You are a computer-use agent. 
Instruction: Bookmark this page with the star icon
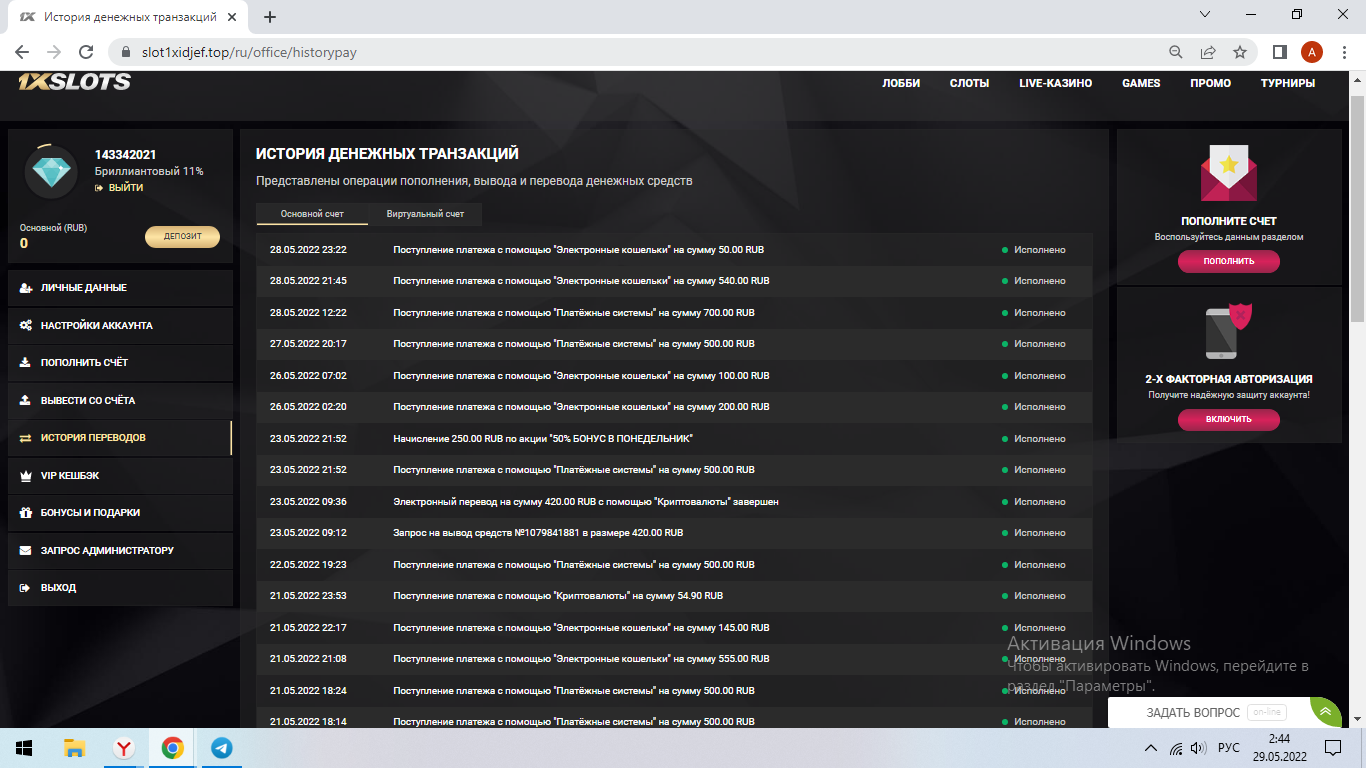click(1240, 52)
